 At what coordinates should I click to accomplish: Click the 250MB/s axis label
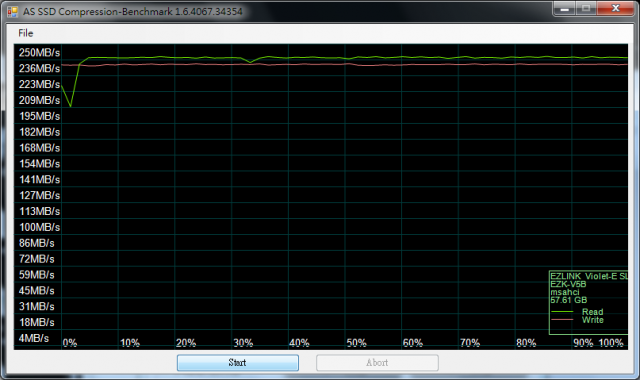39,53
